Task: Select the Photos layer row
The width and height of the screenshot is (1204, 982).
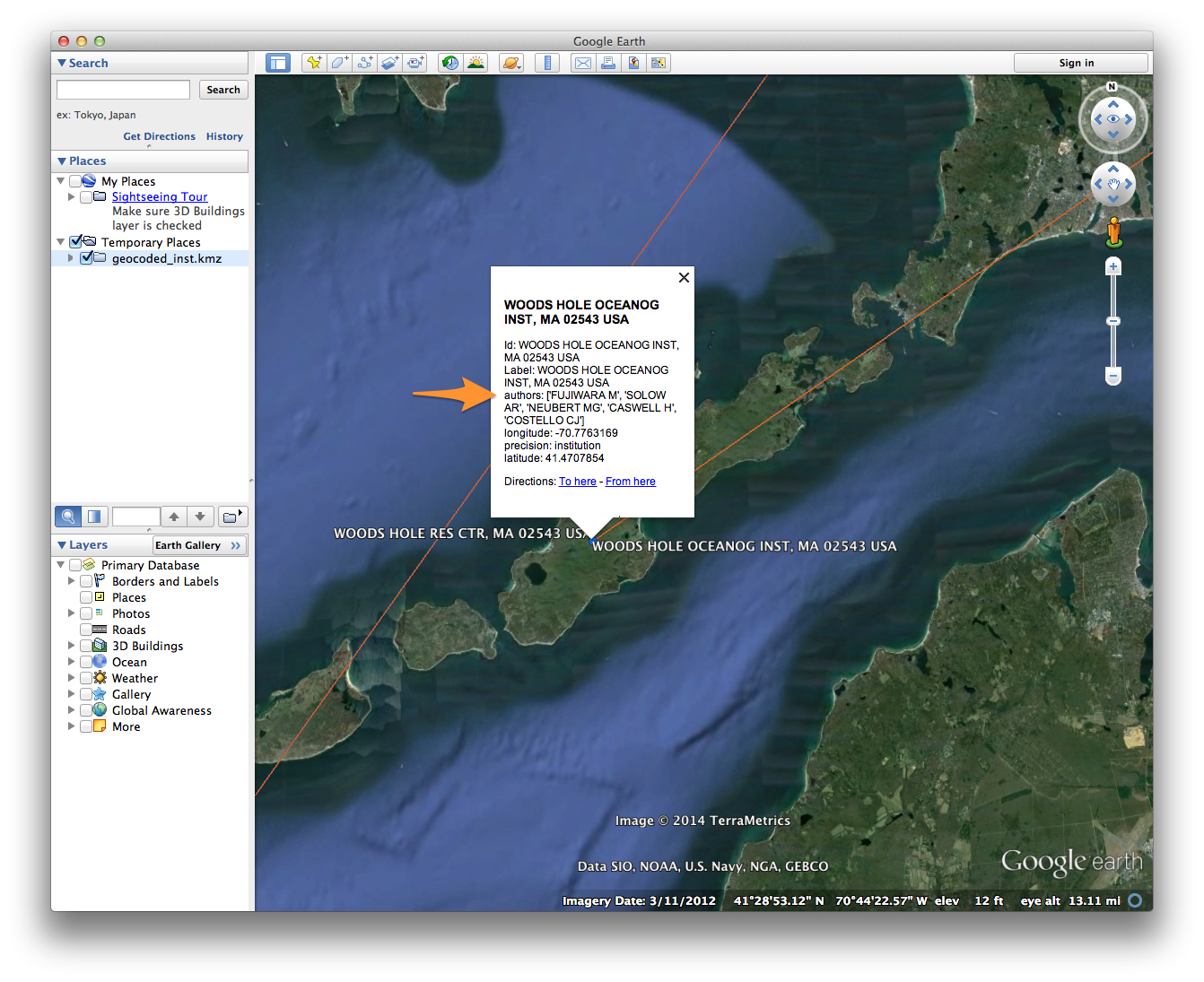Action: (x=131, y=613)
